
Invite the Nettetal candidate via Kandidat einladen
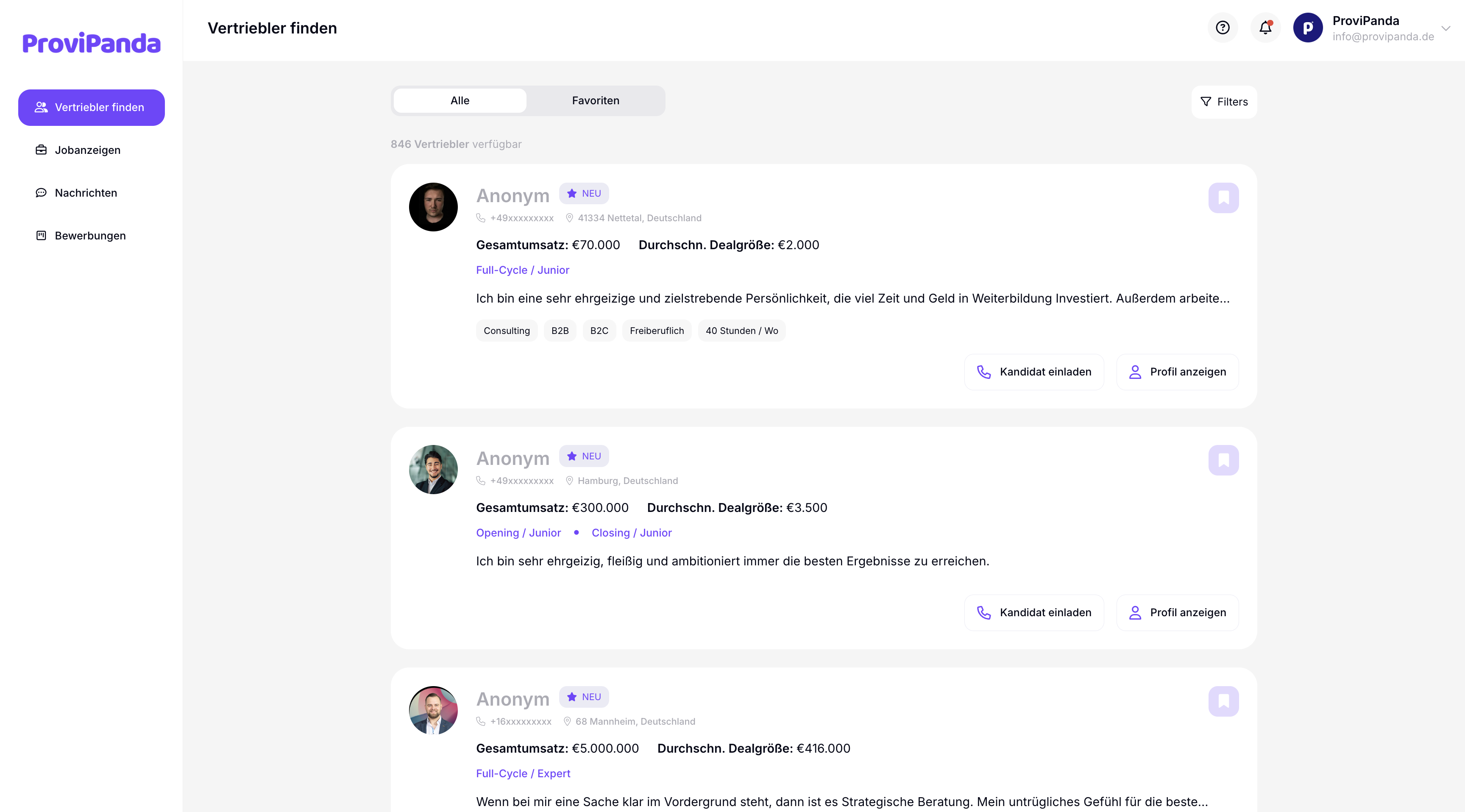coord(1034,372)
